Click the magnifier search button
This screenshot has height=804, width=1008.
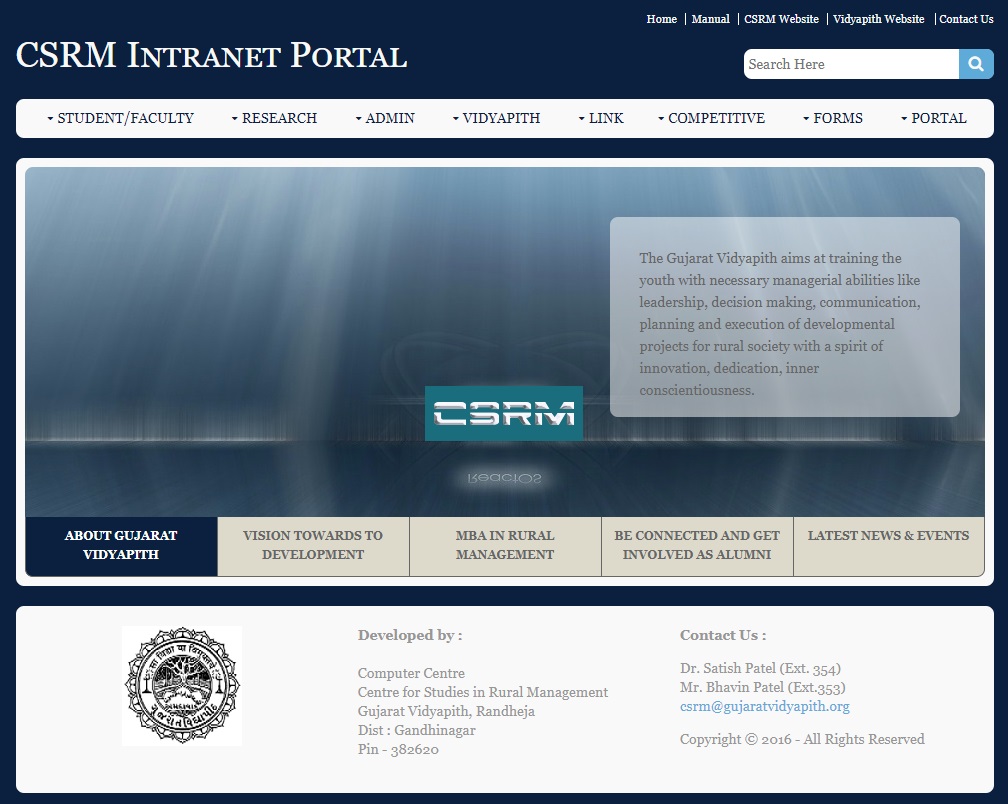pos(976,64)
